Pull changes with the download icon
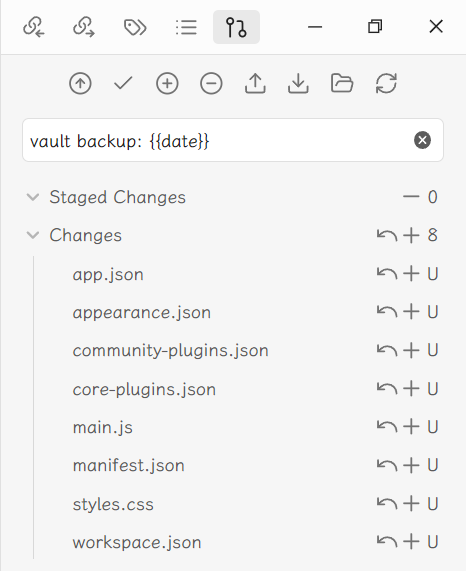 298,83
